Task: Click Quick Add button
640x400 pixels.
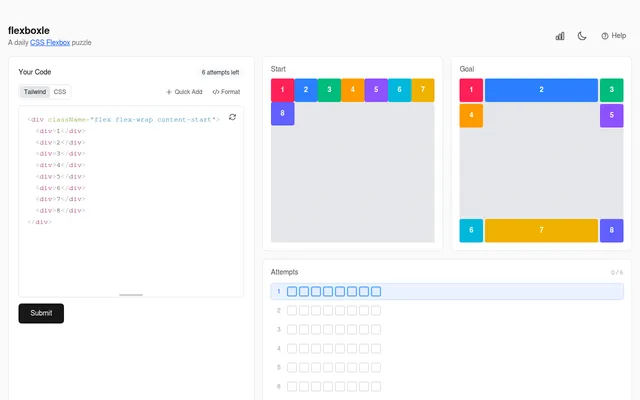Action: [x=184, y=92]
